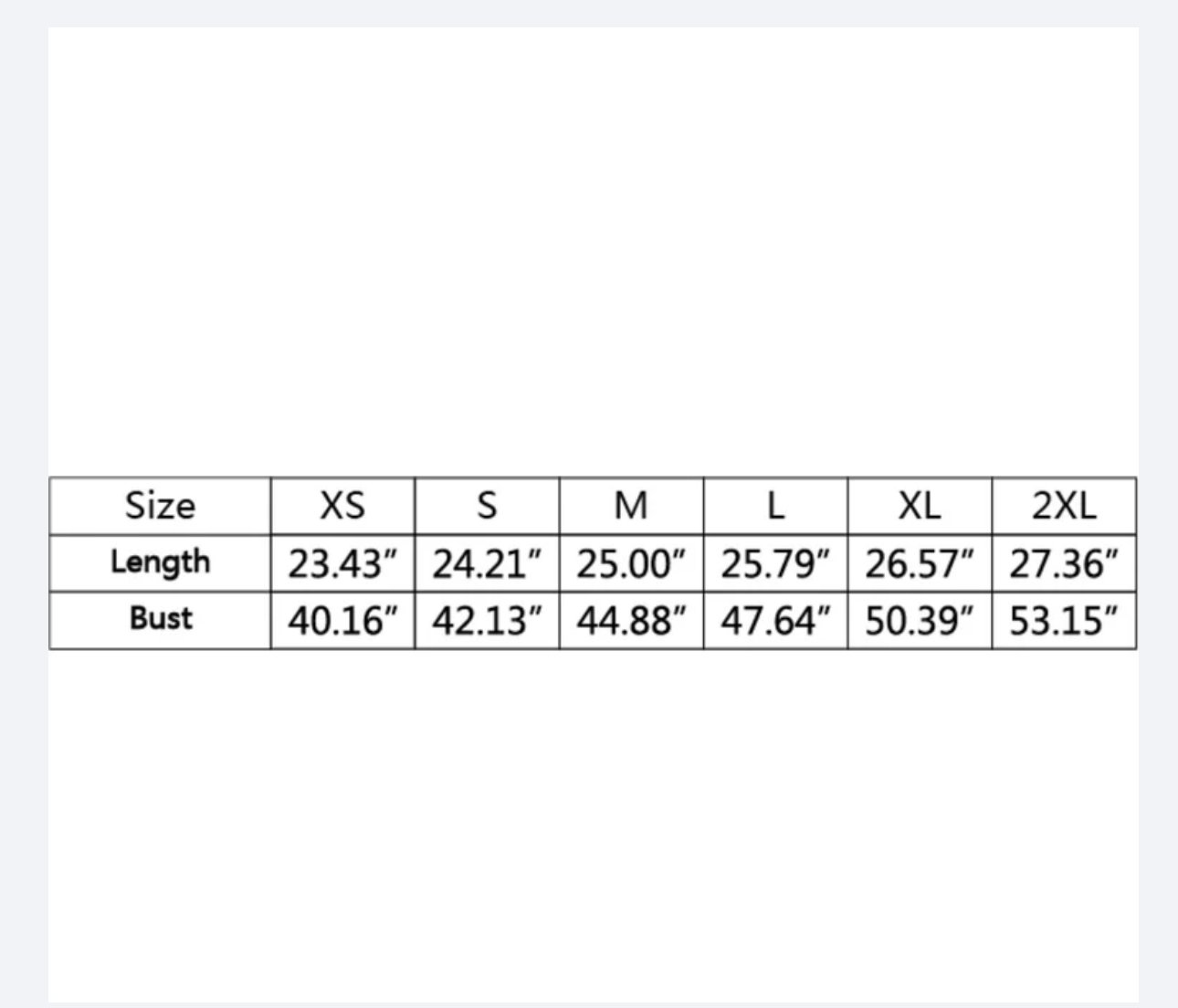Image resolution: width=1178 pixels, height=1008 pixels.
Task: Click the 47.64" bust value
Action: (775, 621)
